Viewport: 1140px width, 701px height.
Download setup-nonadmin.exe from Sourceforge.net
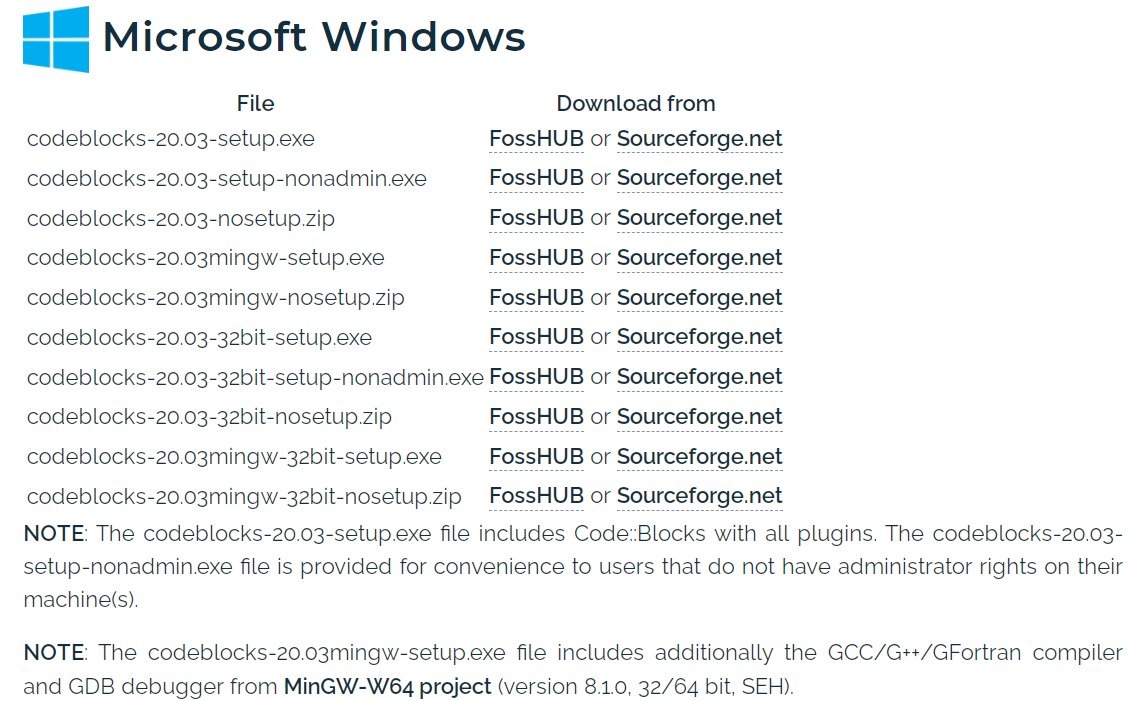pyautogui.click(x=699, y=178)
